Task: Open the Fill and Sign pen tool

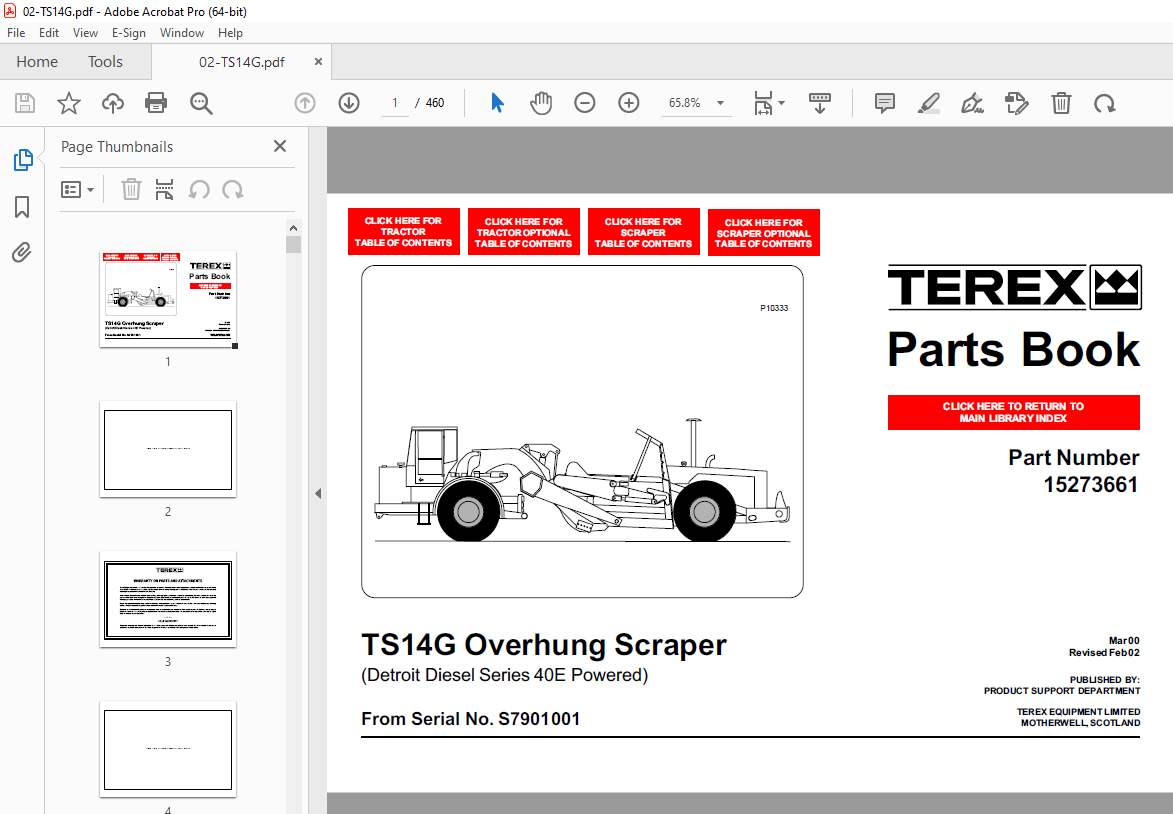Action: [x=972, y=103]
